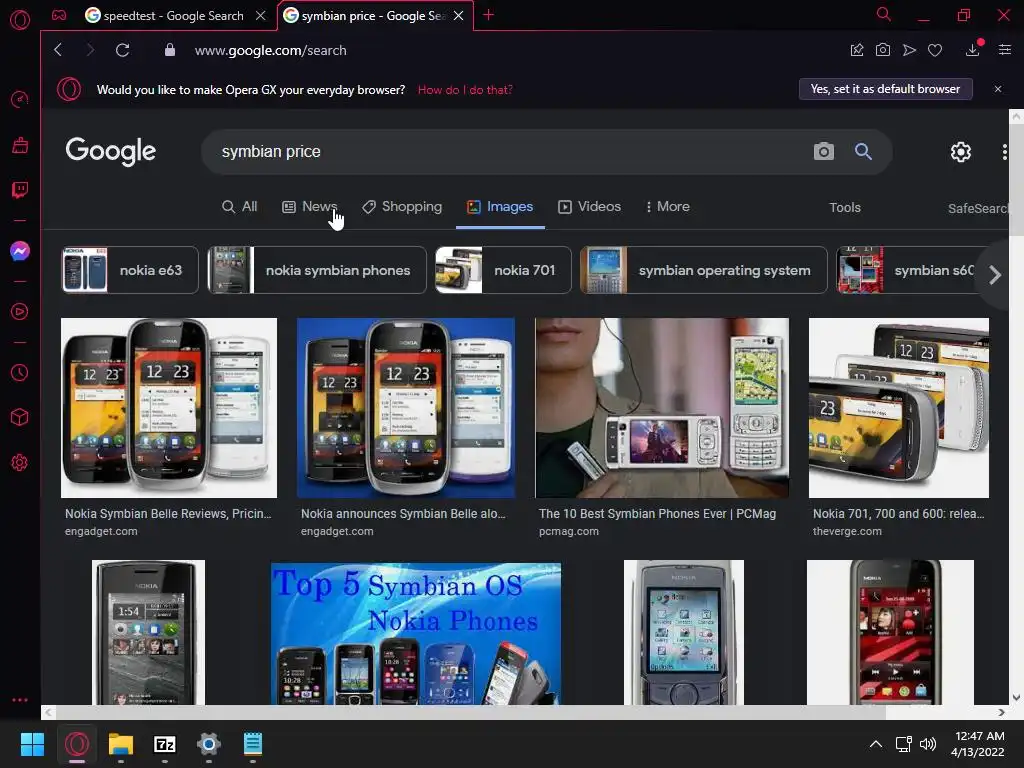Select the nokia e63 suggestion chip
Viewport: 1024px width, 768px height.
pyautogui.click(x=130, y=270)
